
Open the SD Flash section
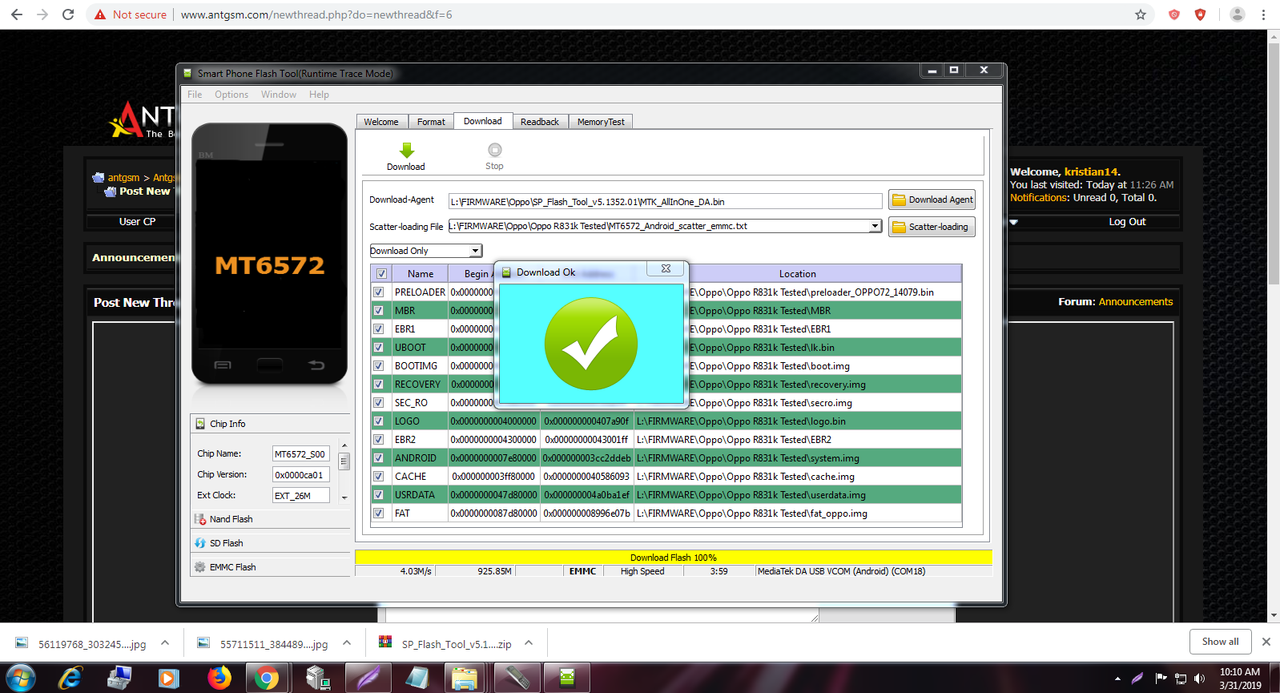click(x=268, y=543)
